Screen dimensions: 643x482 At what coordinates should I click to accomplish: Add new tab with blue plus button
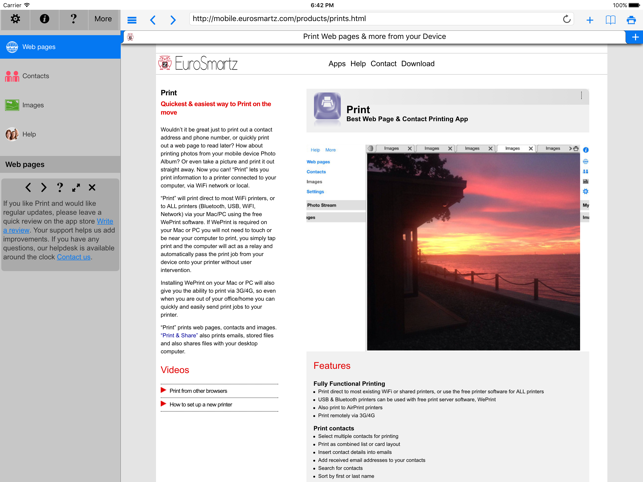point(635,37)
